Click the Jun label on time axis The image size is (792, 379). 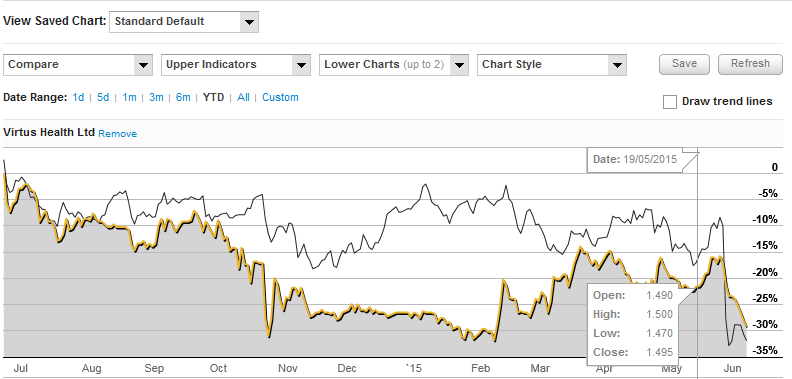click(733, 368)
